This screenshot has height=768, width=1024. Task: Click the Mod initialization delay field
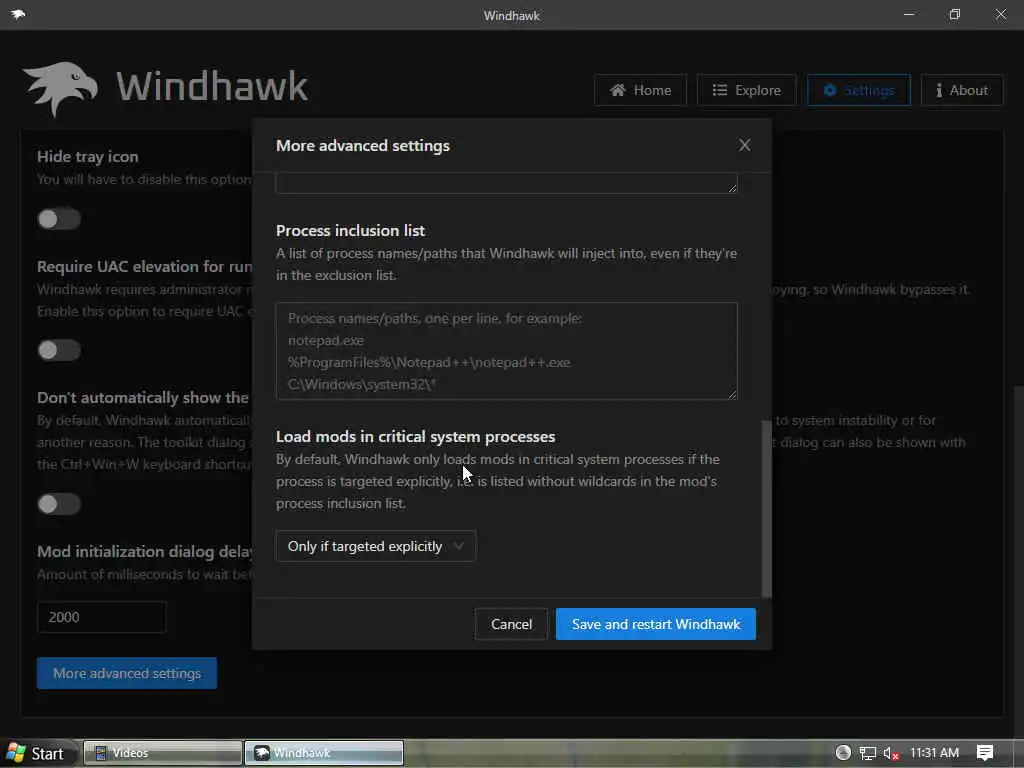[x=101, y=617]
